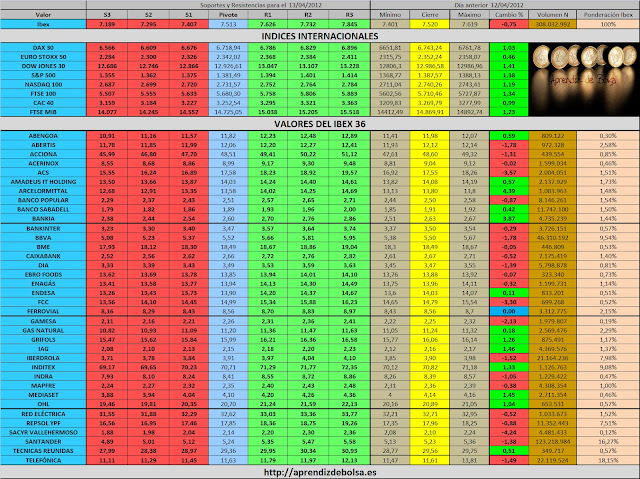Click the BANCO POPULAR row label
This screenshot has height=479, width=640.
pos(43,200)
